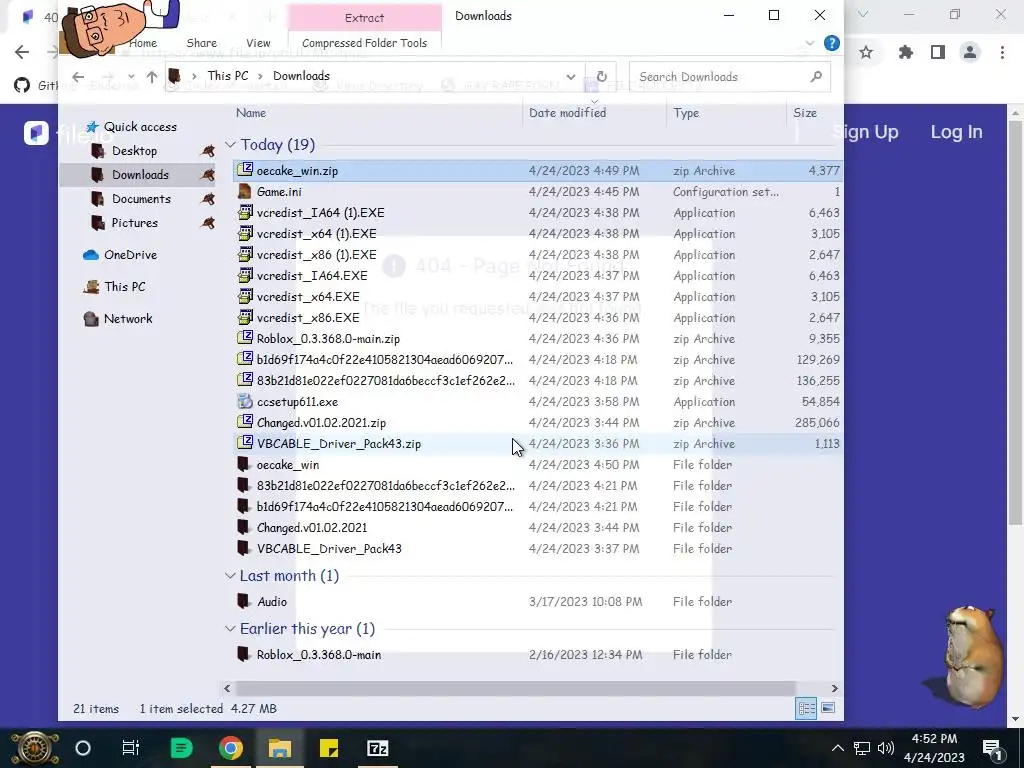The image size is (1024, 768).
Task: Open Compressed Folder Tools tab
Action: click(x=364, y=43)
